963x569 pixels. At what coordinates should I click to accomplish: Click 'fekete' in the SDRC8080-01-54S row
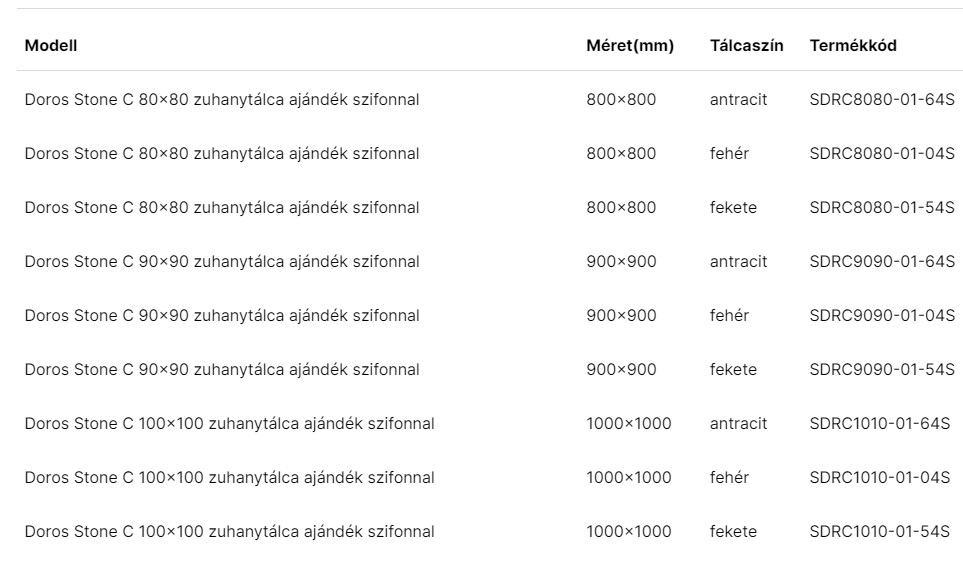733,208
